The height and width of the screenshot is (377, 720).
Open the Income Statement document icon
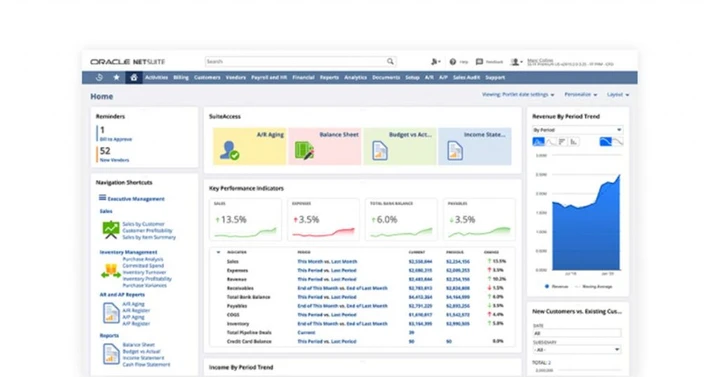[x=455, y=151]
